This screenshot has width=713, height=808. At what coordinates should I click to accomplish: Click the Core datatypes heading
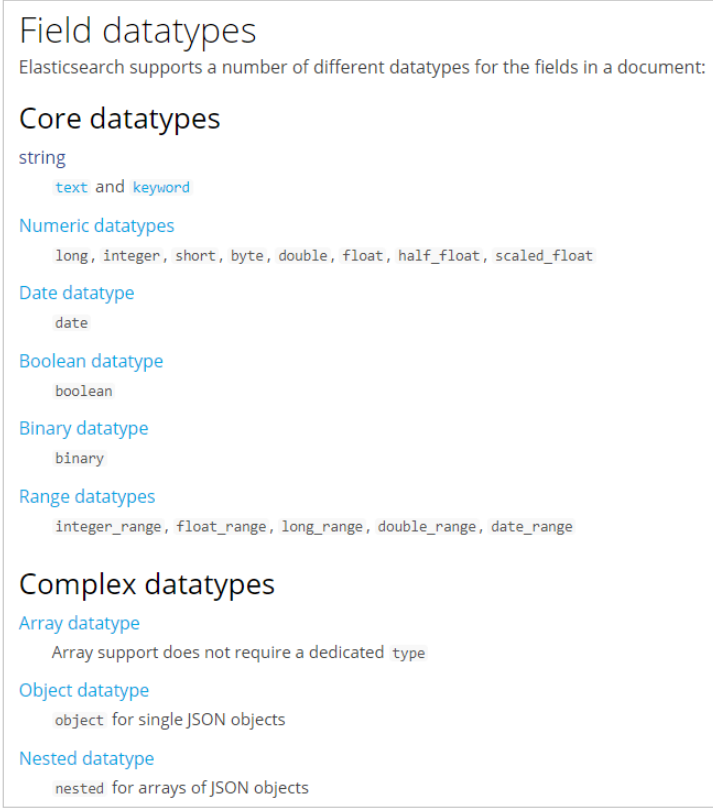coord(119,118)
